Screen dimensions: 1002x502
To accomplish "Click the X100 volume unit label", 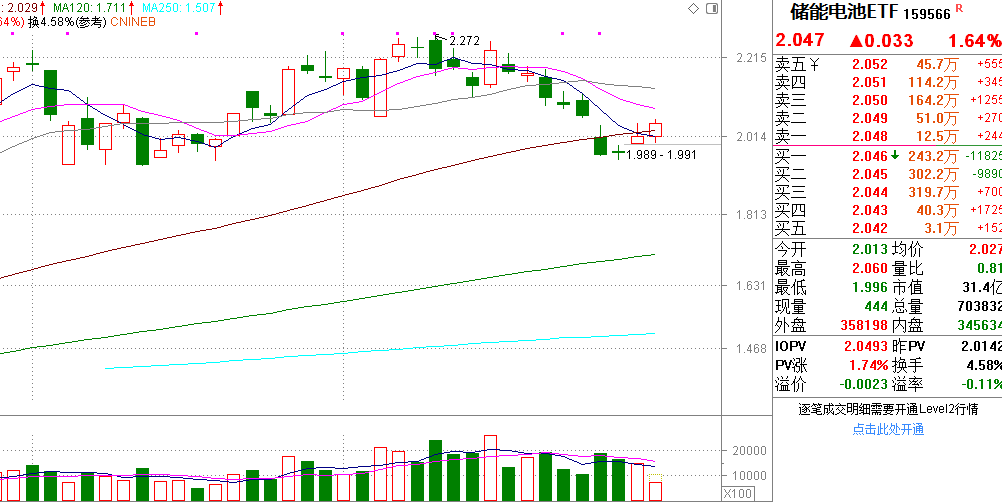I will tap(738, 494).
